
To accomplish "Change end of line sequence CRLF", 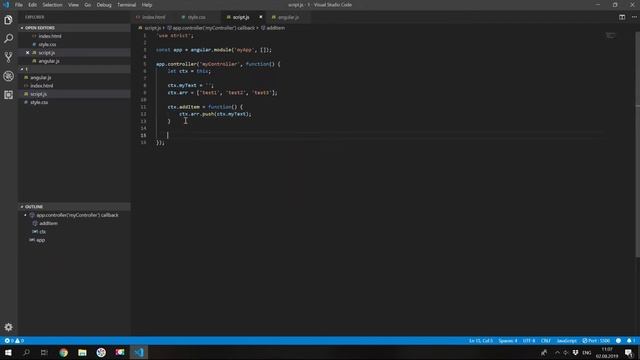I will click(546, 340).
